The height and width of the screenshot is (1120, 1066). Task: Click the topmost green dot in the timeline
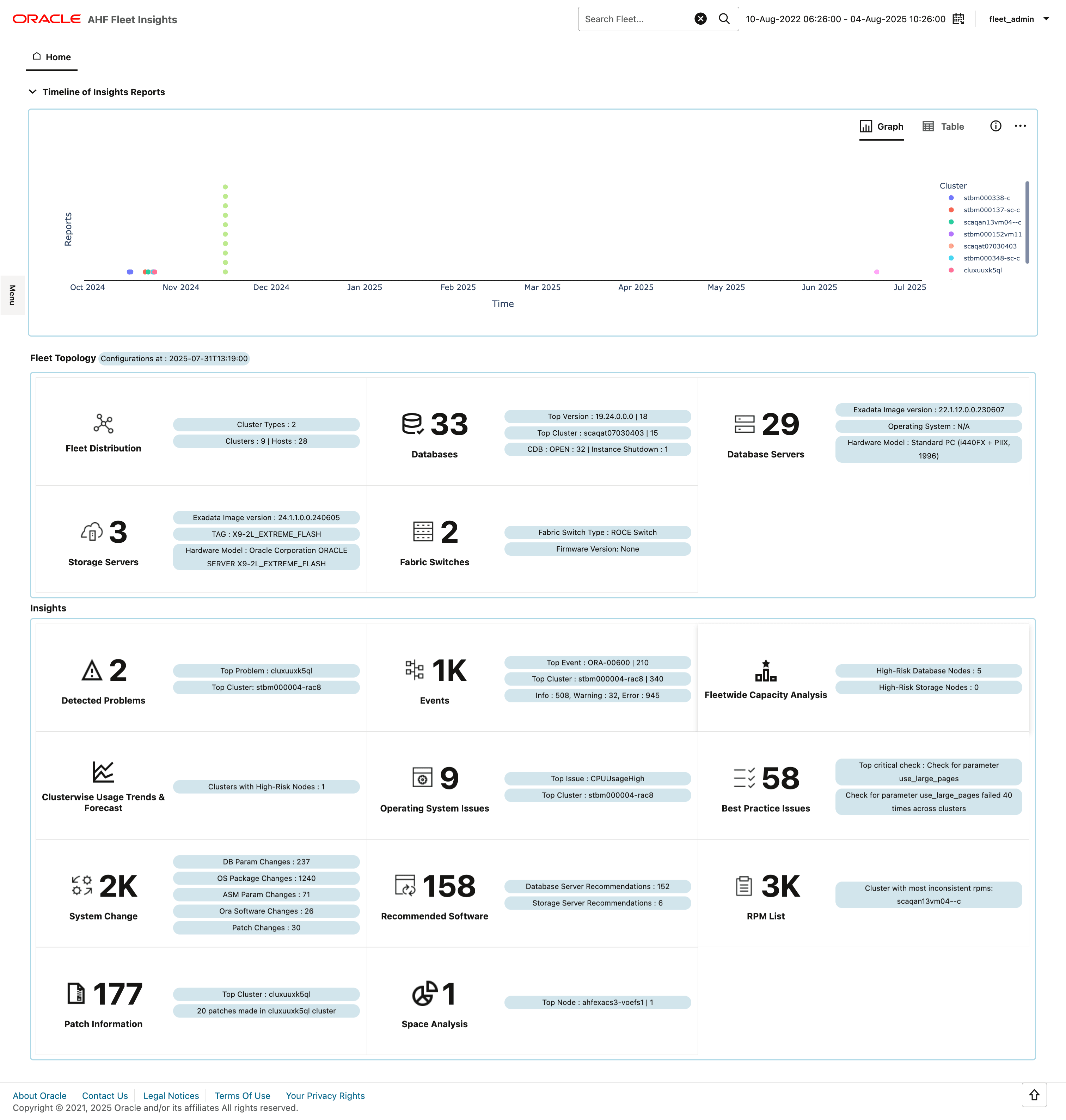tap(226, 187)
